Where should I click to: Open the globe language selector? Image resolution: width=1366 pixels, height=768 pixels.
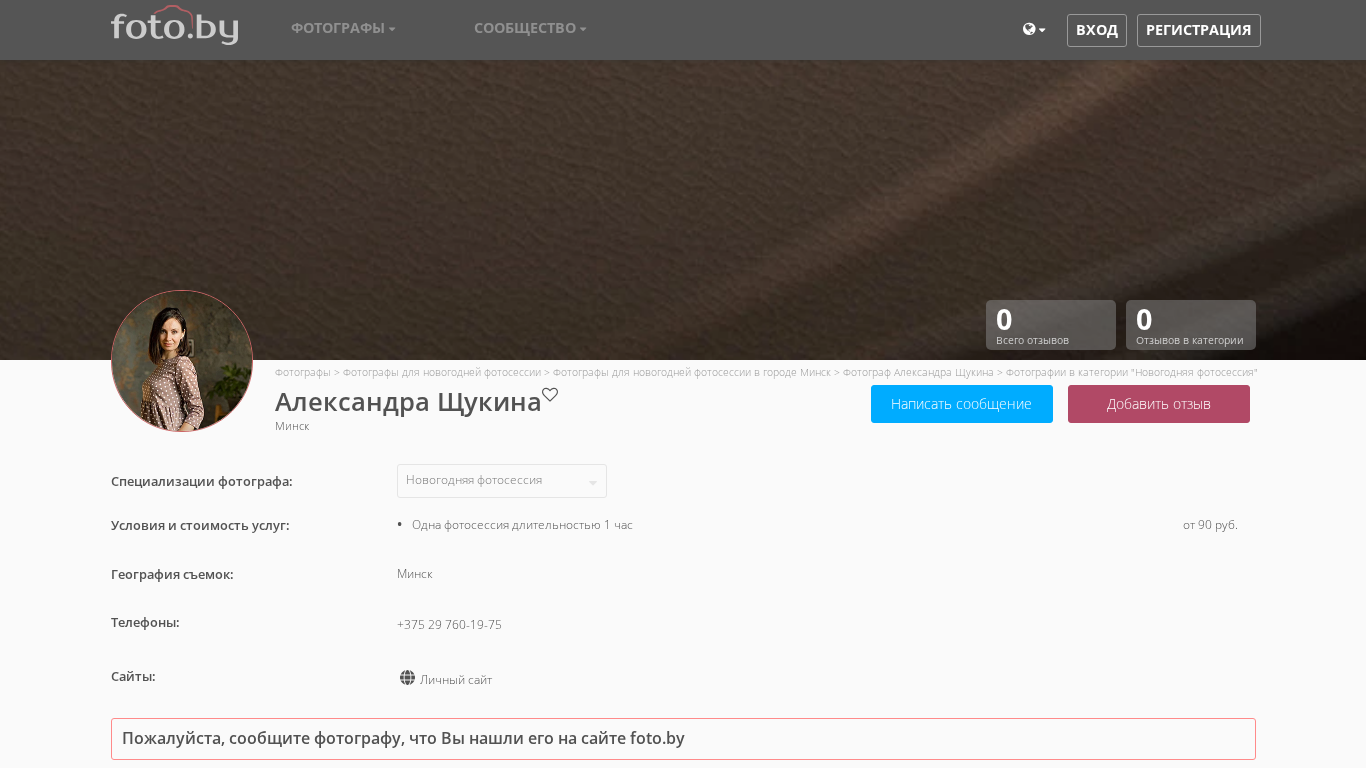(1033, 30)
